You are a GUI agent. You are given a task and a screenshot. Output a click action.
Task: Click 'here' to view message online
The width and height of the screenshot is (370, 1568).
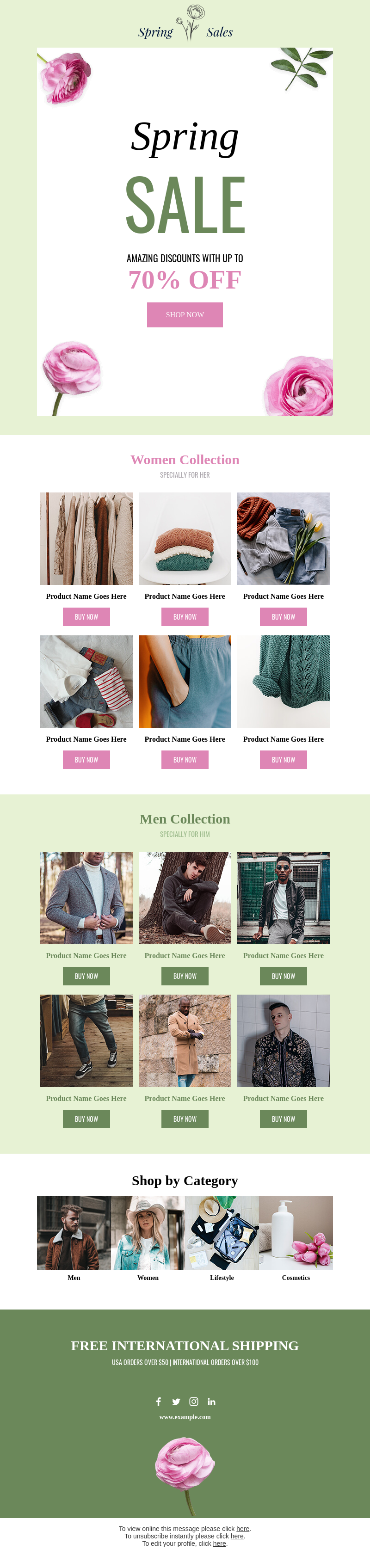click(243, 1528)
